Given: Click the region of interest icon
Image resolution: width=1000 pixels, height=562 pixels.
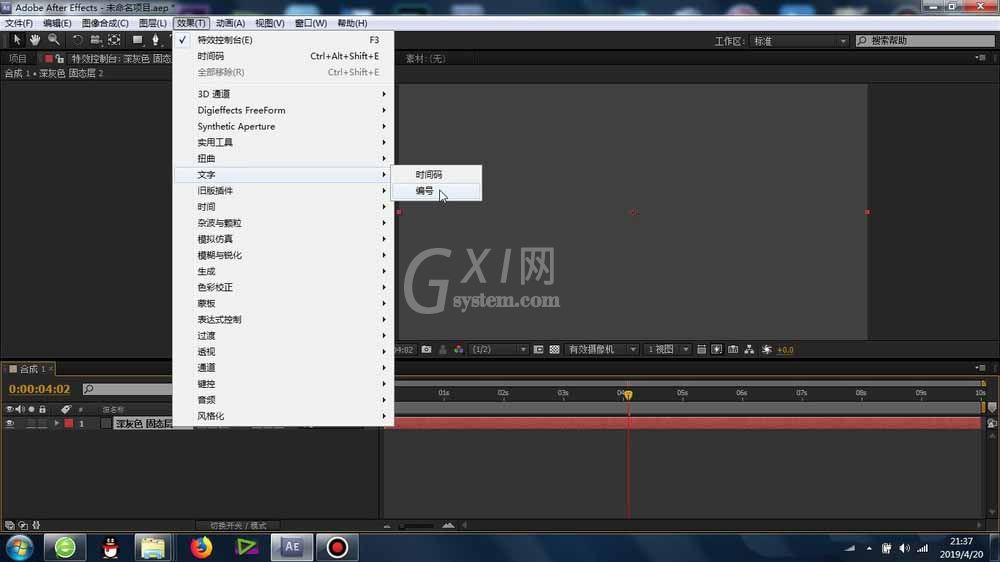Looking at the screenshot, I should pyautogui.click(x=538, y=350).
